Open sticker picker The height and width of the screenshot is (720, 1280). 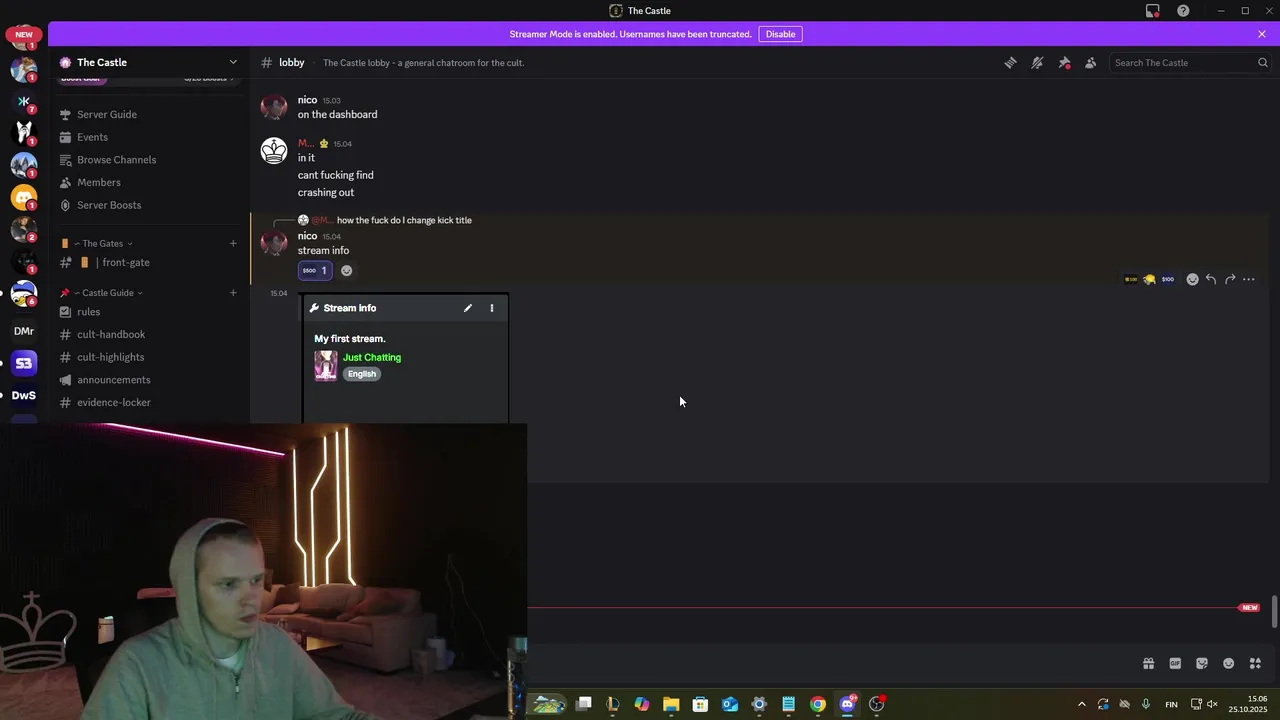(x=1202, y=663)
